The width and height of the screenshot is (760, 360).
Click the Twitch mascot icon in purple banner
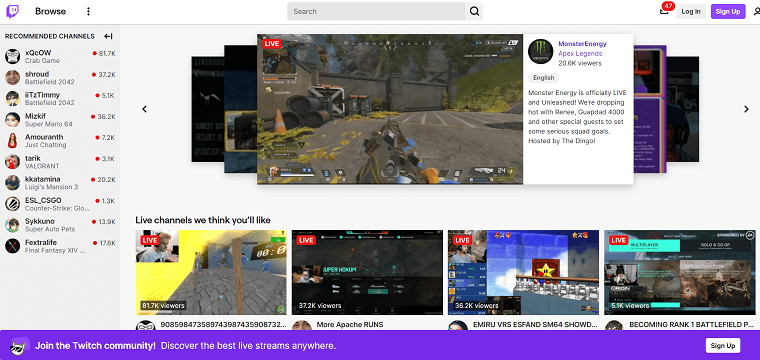pyautogui.click(x=20, y=345)
